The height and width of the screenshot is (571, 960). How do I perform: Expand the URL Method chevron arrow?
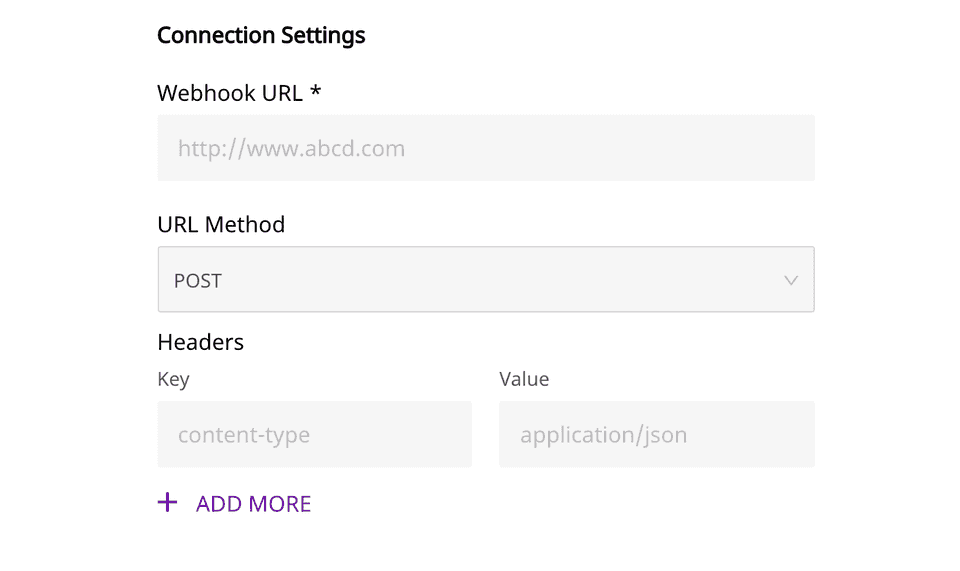[x=791, y=281]
